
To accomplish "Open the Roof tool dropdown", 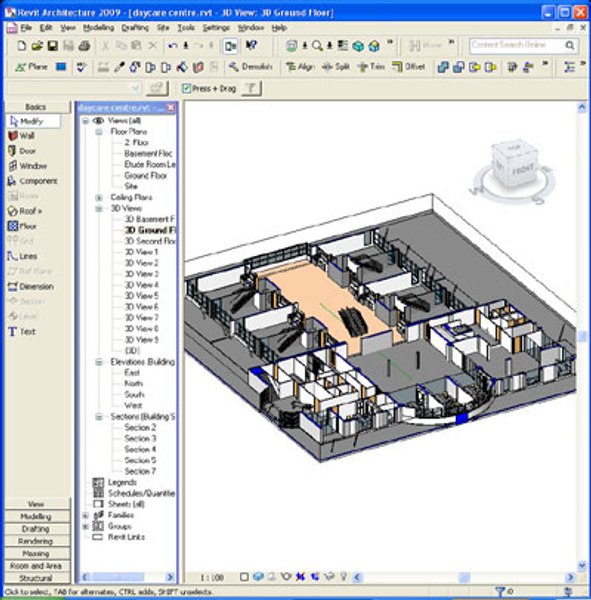I will 25,211.
